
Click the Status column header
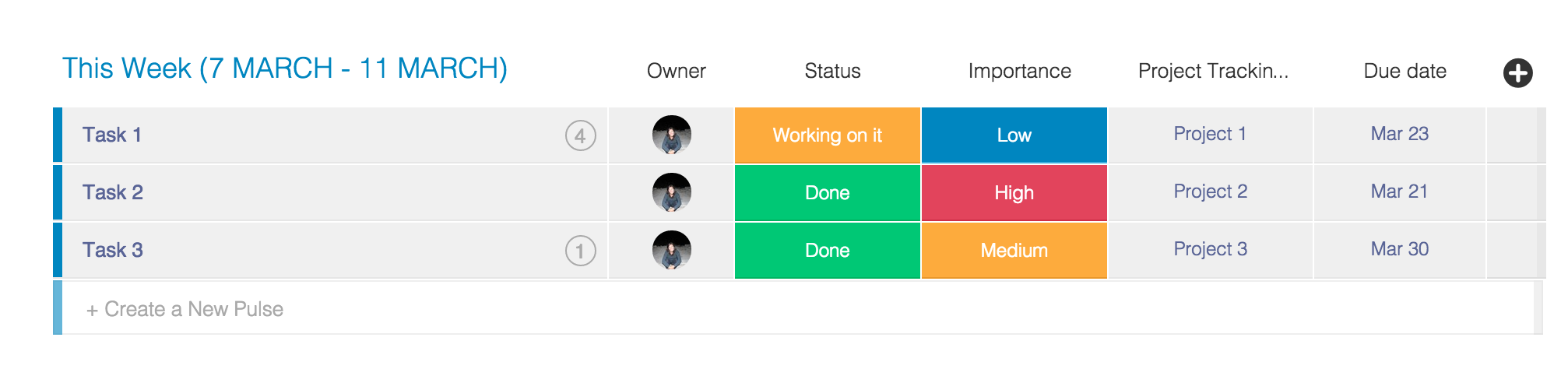point(832,71)
